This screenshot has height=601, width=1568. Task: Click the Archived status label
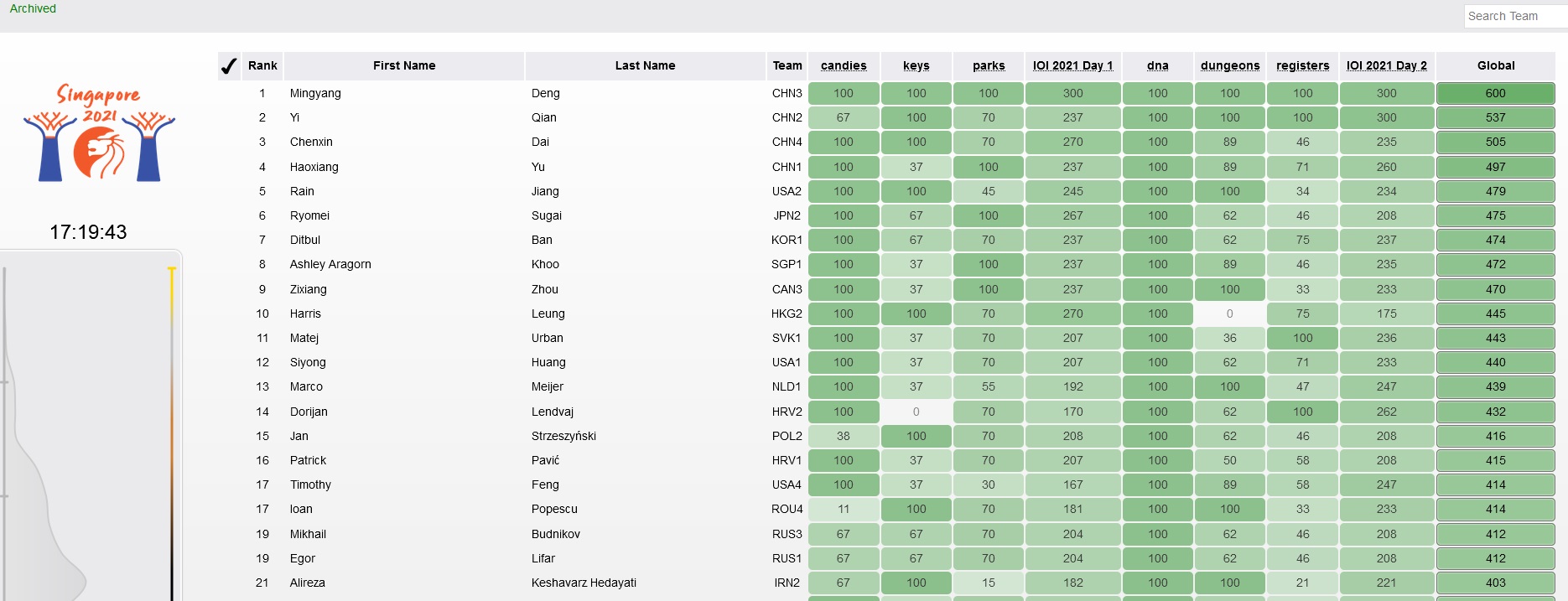pyautogui.click(x=33, y=8)
